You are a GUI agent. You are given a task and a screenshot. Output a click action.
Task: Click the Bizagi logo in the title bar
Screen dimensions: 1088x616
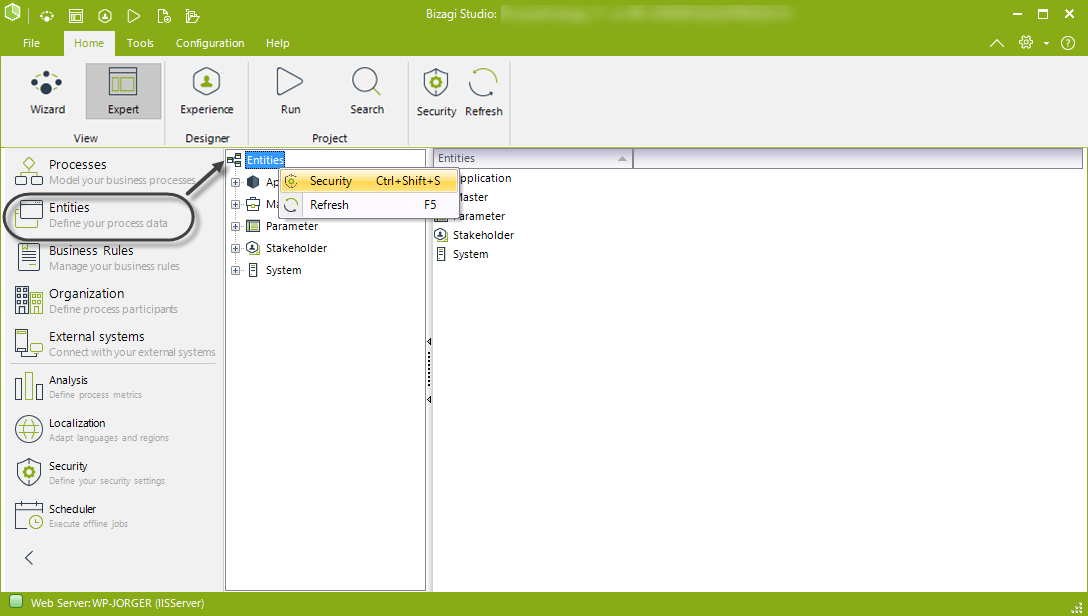(x=12, y=13)
